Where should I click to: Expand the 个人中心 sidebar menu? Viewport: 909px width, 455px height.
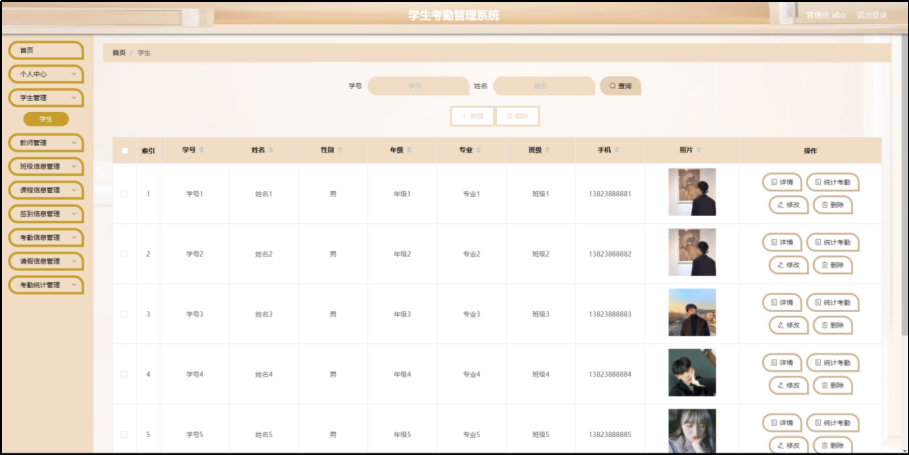[x=46, y=74]
